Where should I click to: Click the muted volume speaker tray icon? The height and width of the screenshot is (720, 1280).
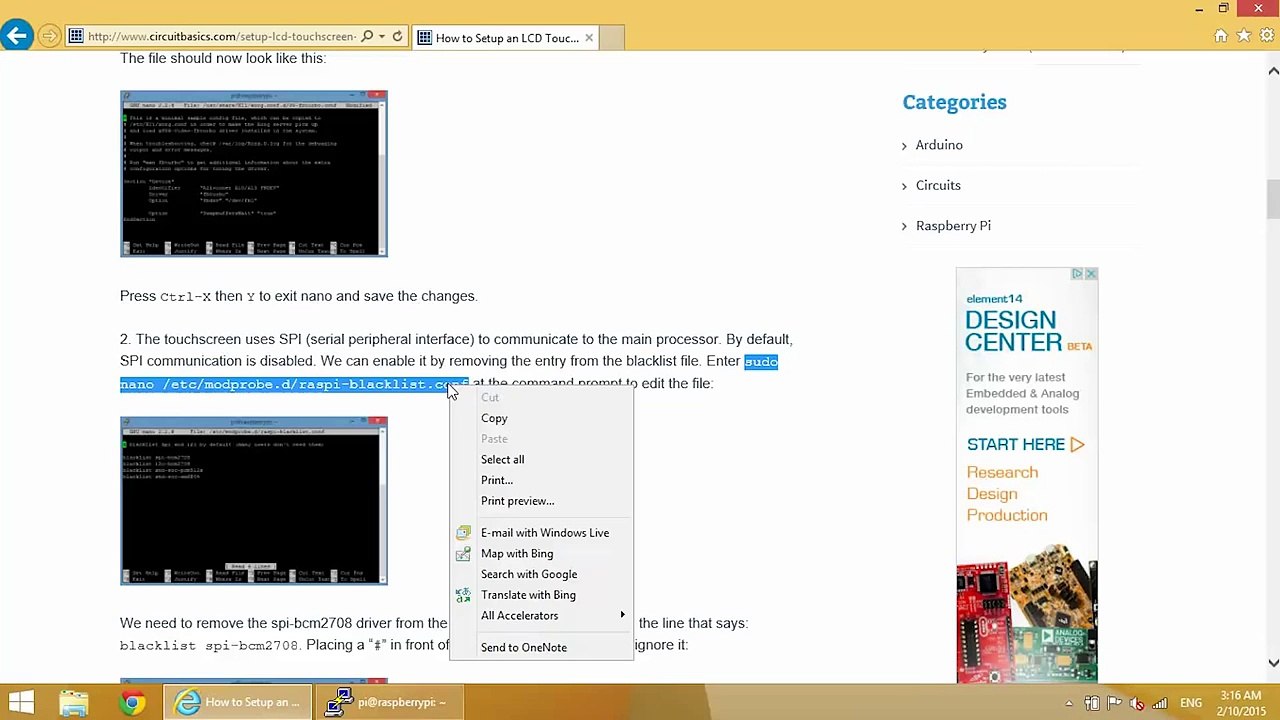1137,703
